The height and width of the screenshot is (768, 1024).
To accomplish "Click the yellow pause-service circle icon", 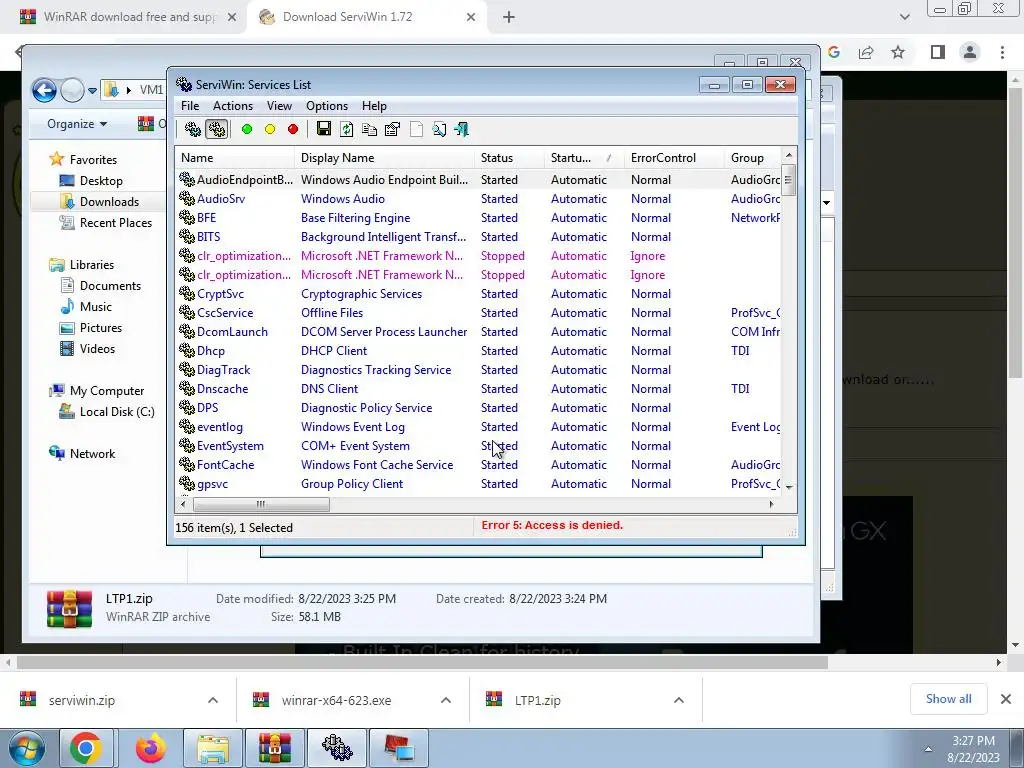I will point(270,129).
